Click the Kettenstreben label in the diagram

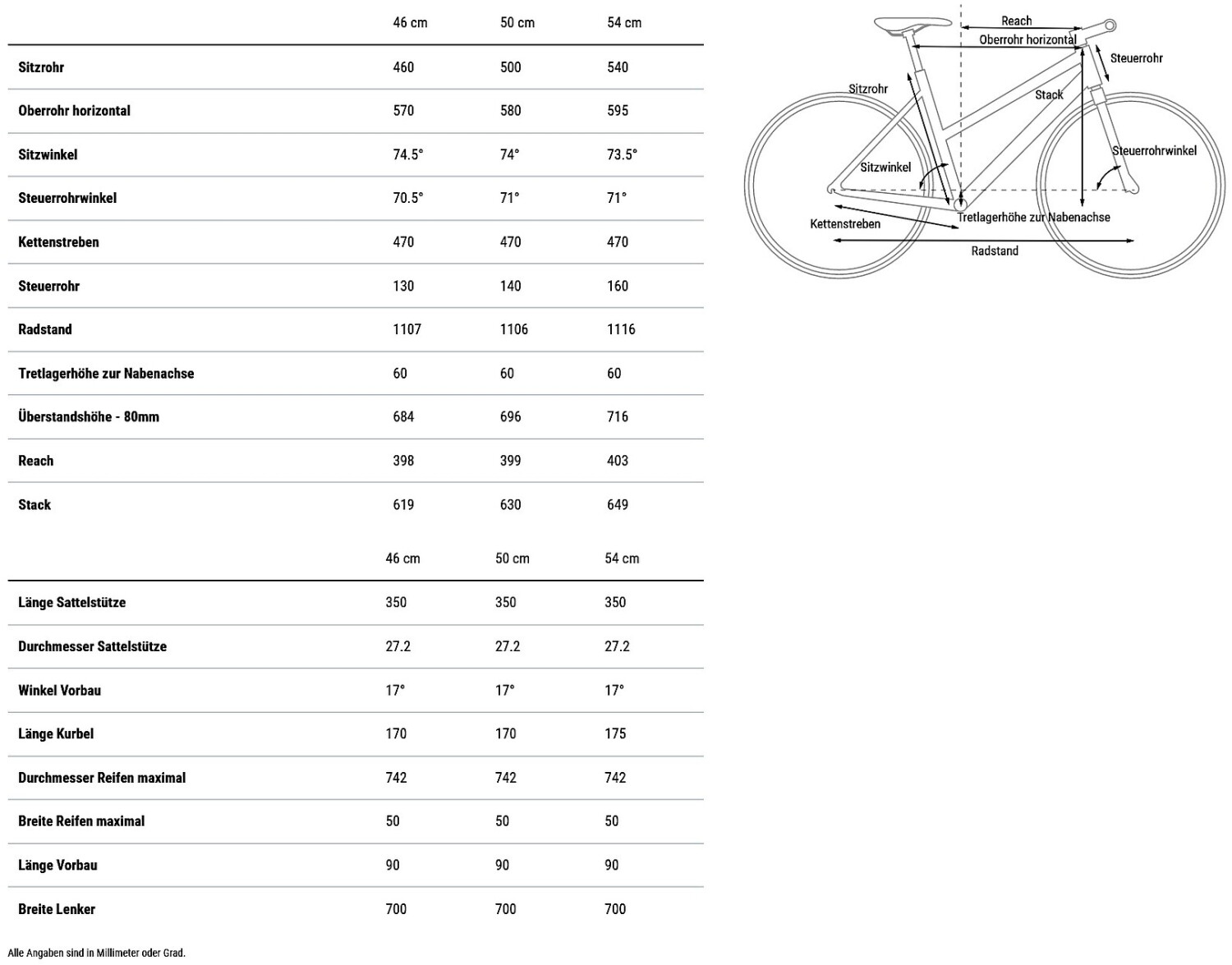pos(845,224)
